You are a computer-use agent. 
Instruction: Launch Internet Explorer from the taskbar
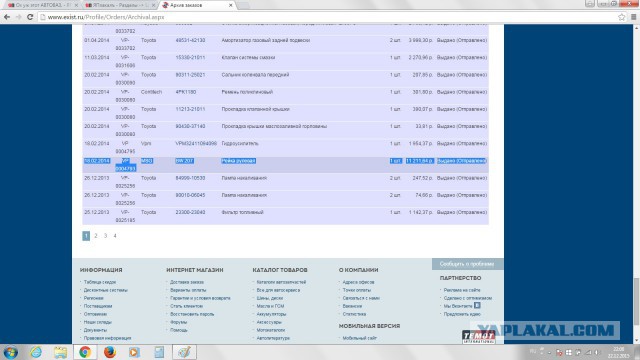pos(36,352)
